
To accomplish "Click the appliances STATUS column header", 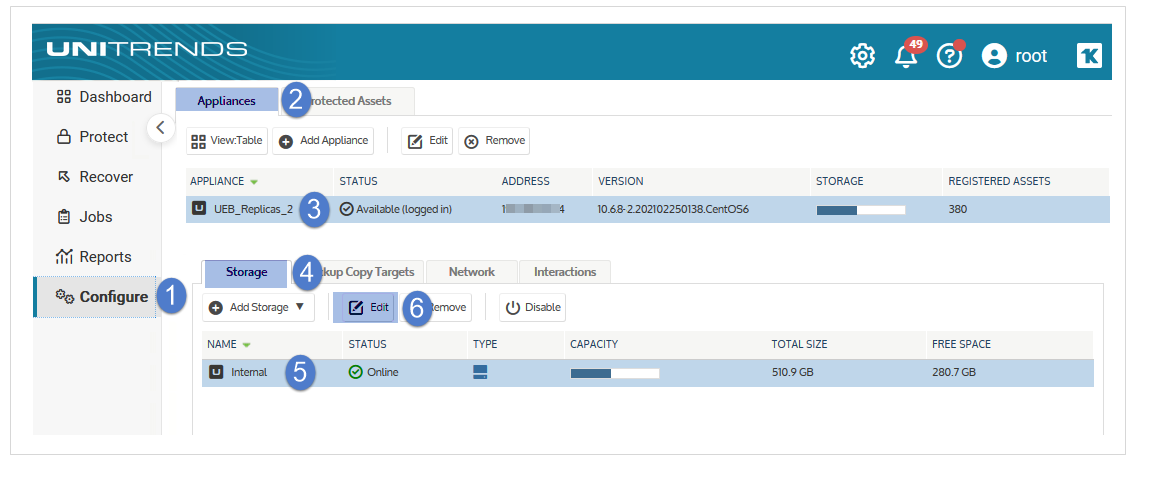I will click(358, 181).
